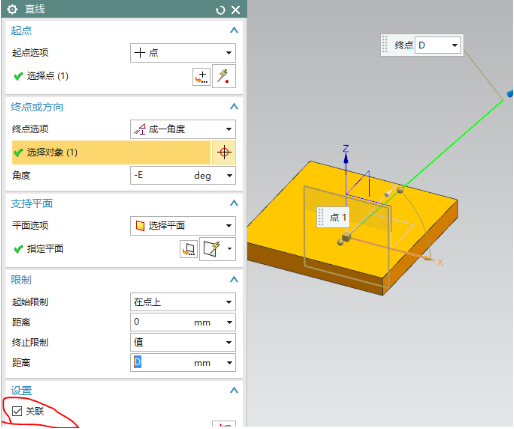The image size is (514, 429).
Task: Open the 终止限制 dropdown showing 值
Action: click(183, 342)
